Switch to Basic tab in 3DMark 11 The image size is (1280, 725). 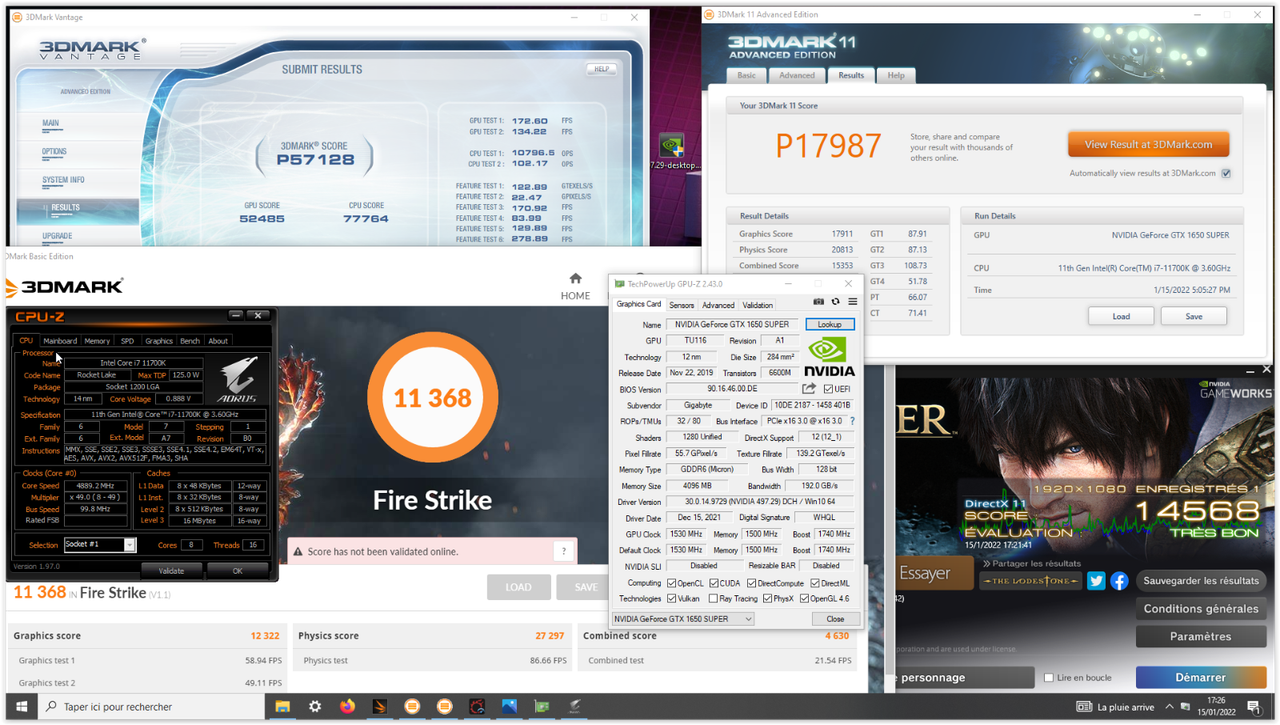747,75
